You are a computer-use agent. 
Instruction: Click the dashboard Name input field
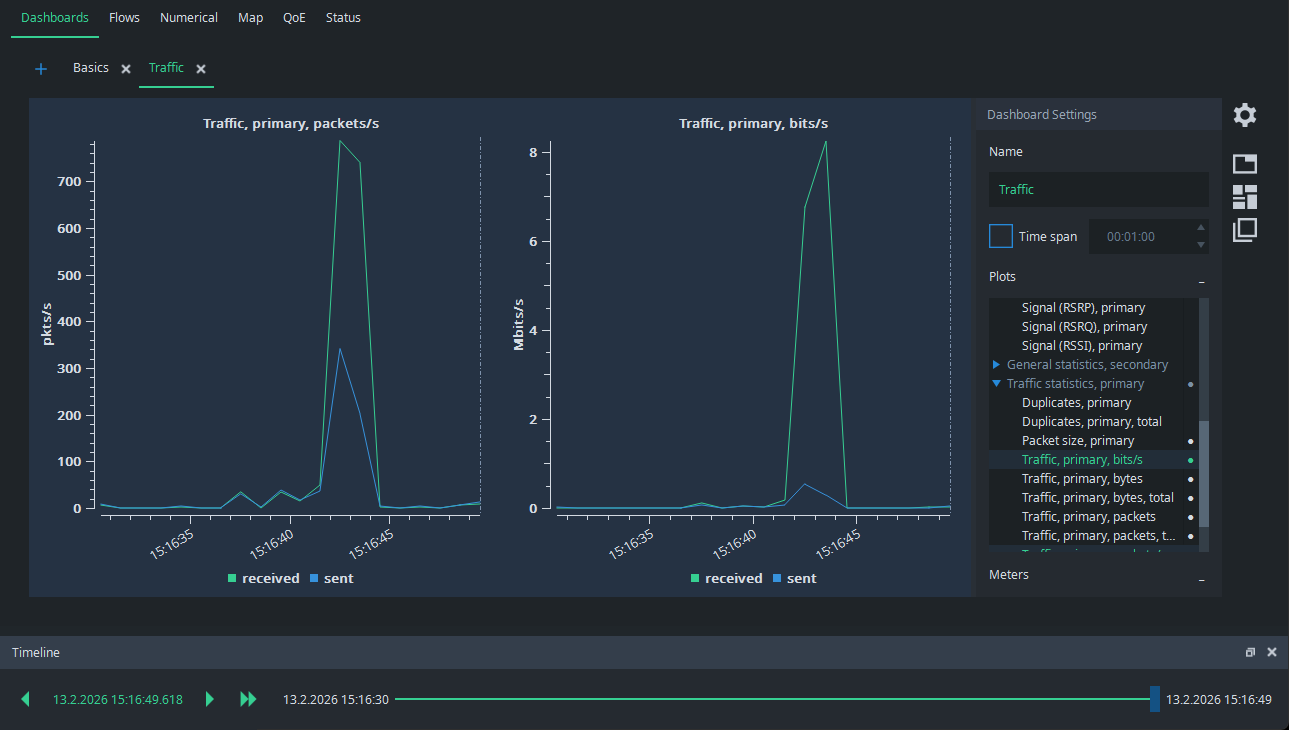[x=1098, y=189]
